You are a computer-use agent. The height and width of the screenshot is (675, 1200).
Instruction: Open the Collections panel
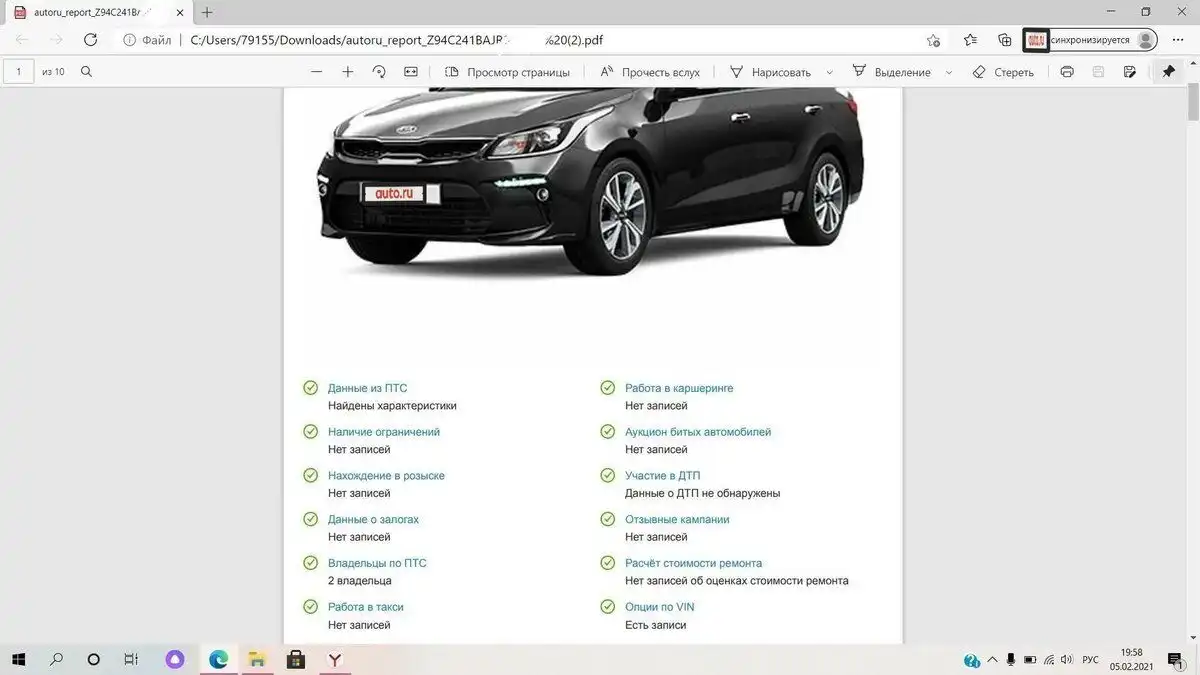pos(1005,40)
